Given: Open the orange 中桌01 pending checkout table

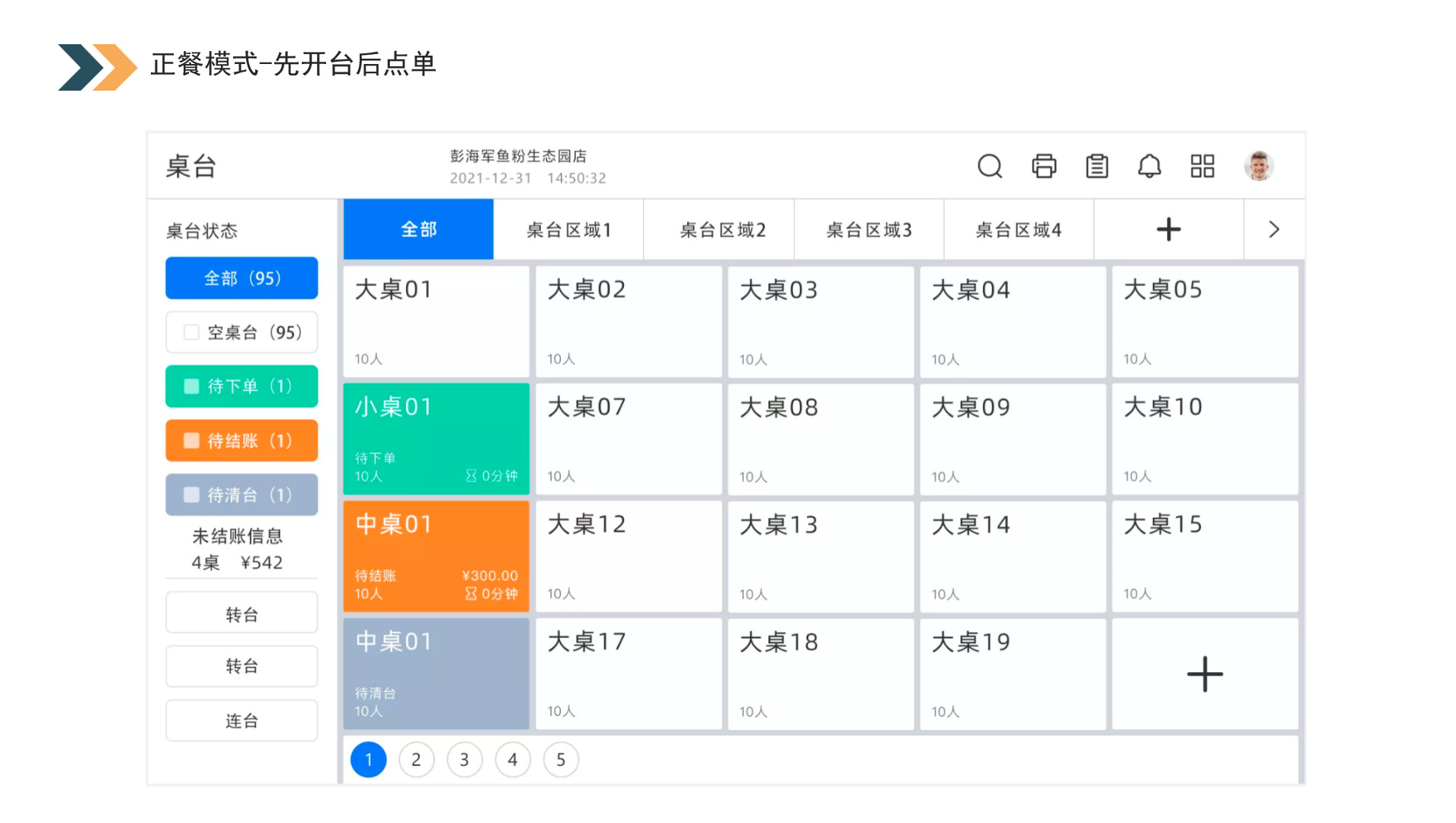Looking at the screenshot, I should point(436,556).
